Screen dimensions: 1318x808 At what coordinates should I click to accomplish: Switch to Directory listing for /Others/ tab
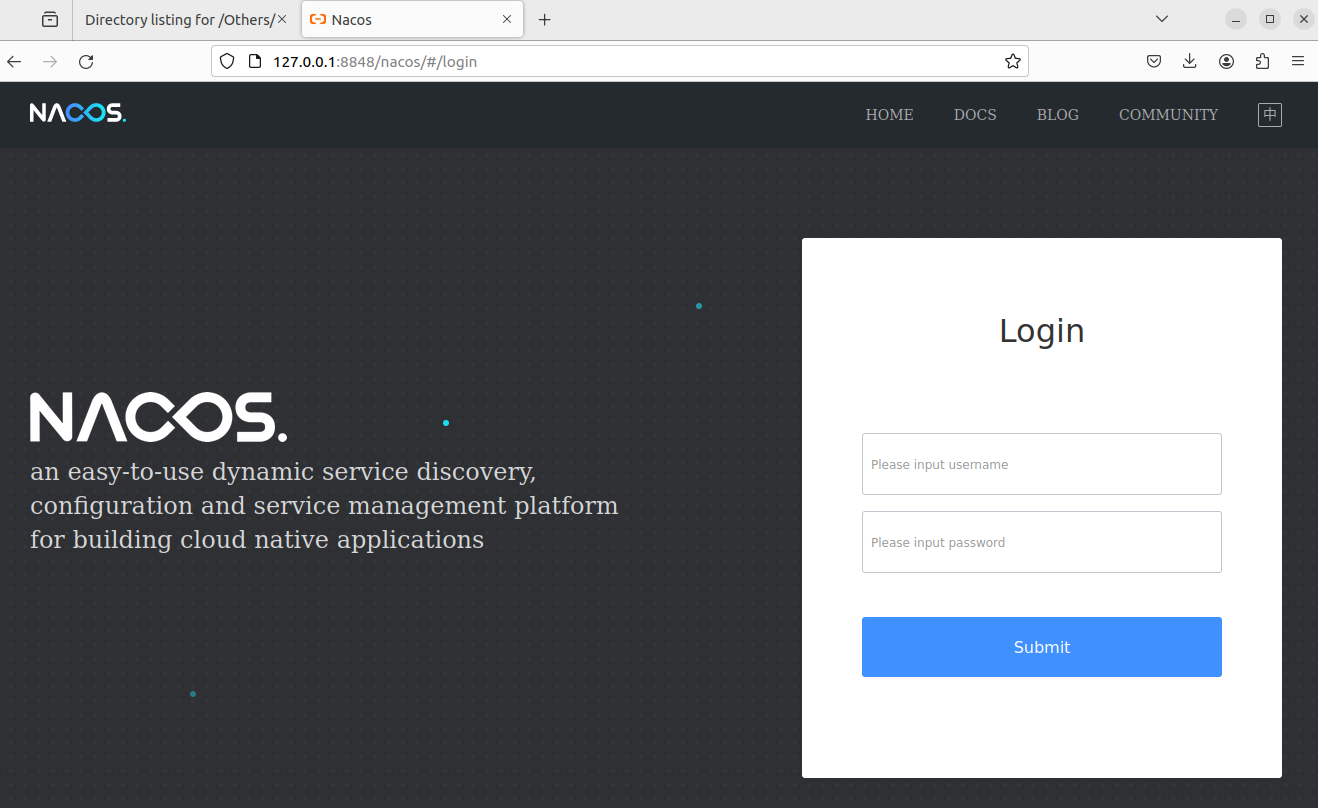(186, 20)
